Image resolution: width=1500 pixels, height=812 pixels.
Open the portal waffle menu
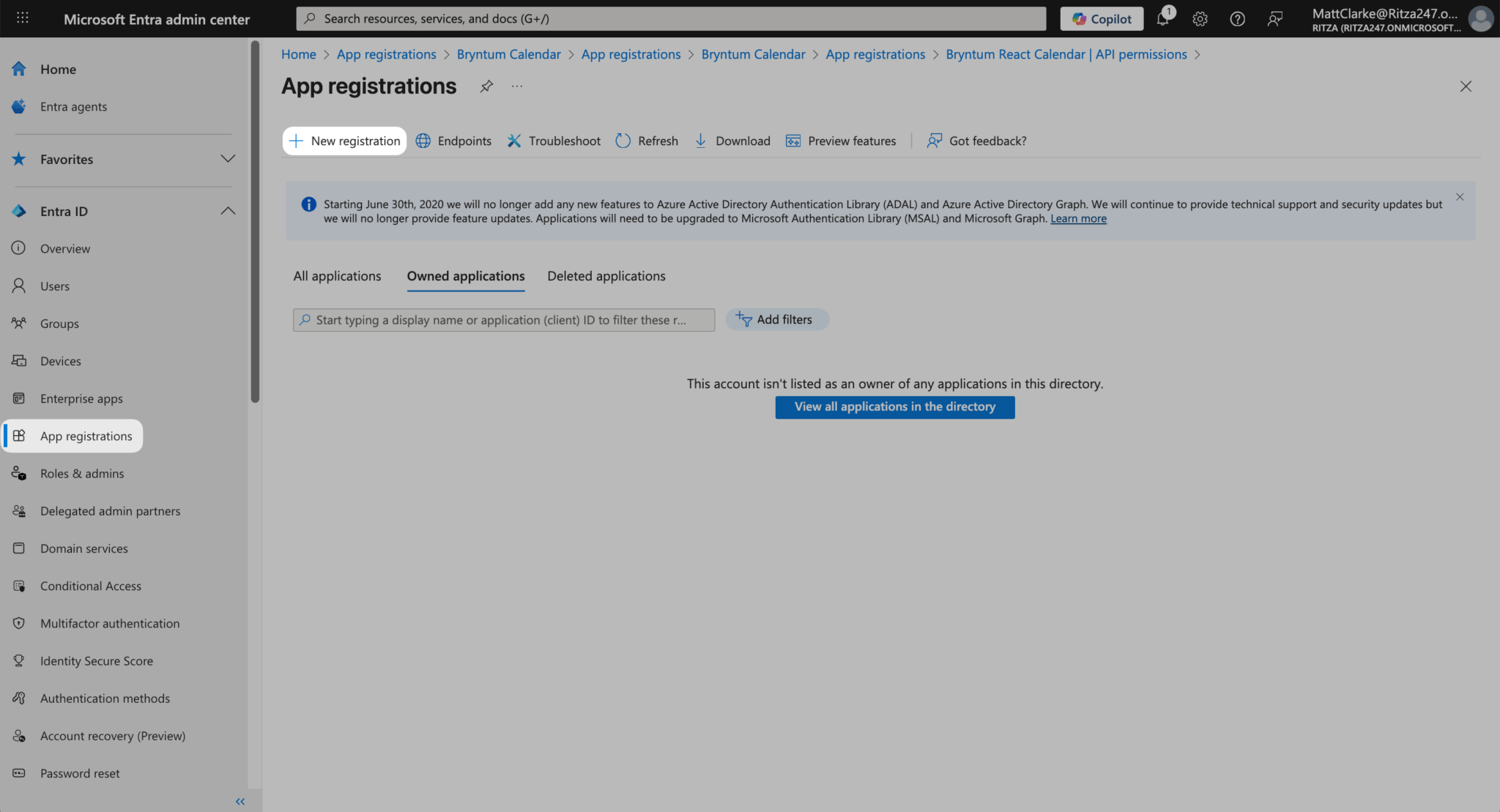(23, 18)
